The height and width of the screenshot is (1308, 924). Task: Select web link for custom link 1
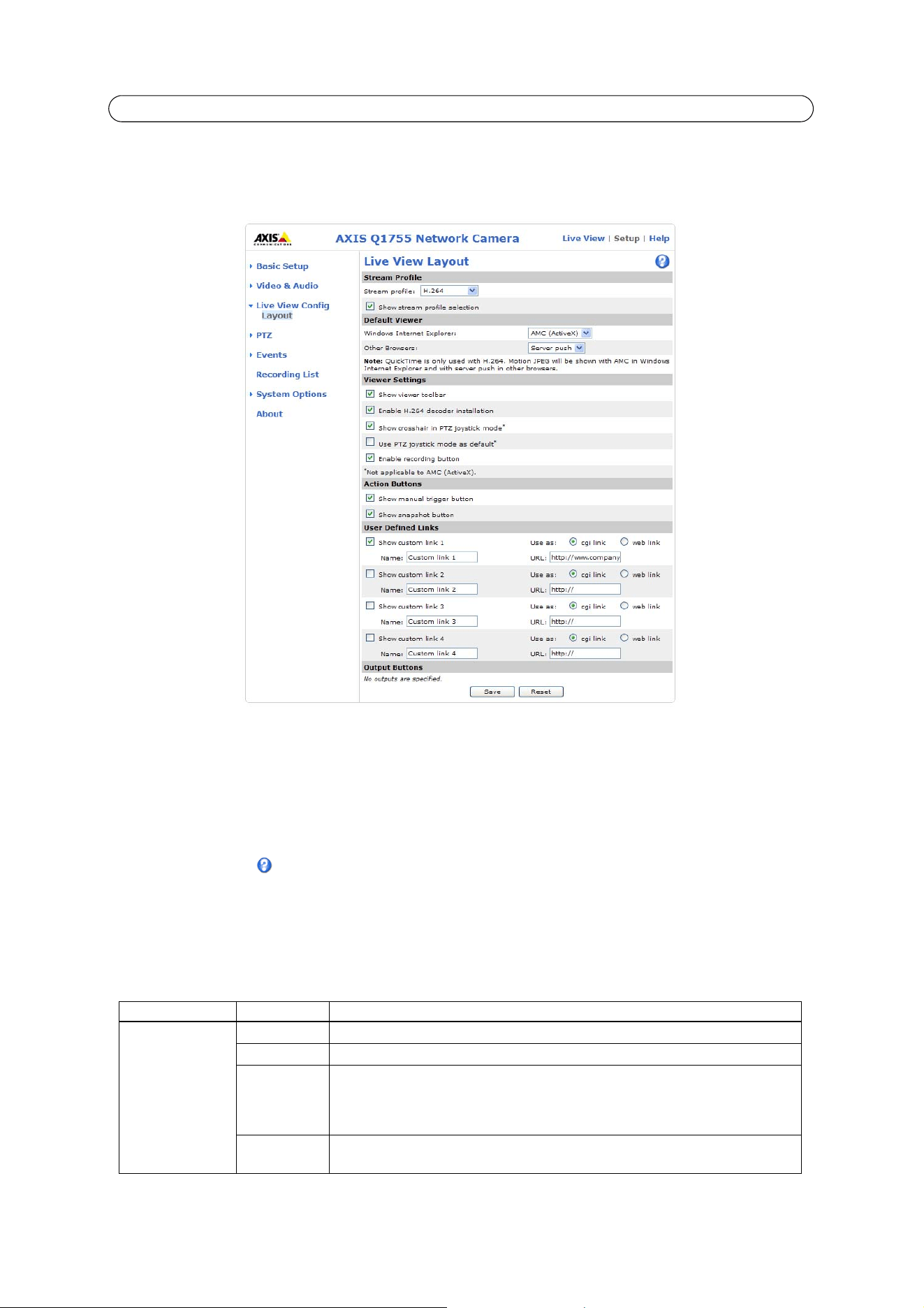(x=624, y=542)
